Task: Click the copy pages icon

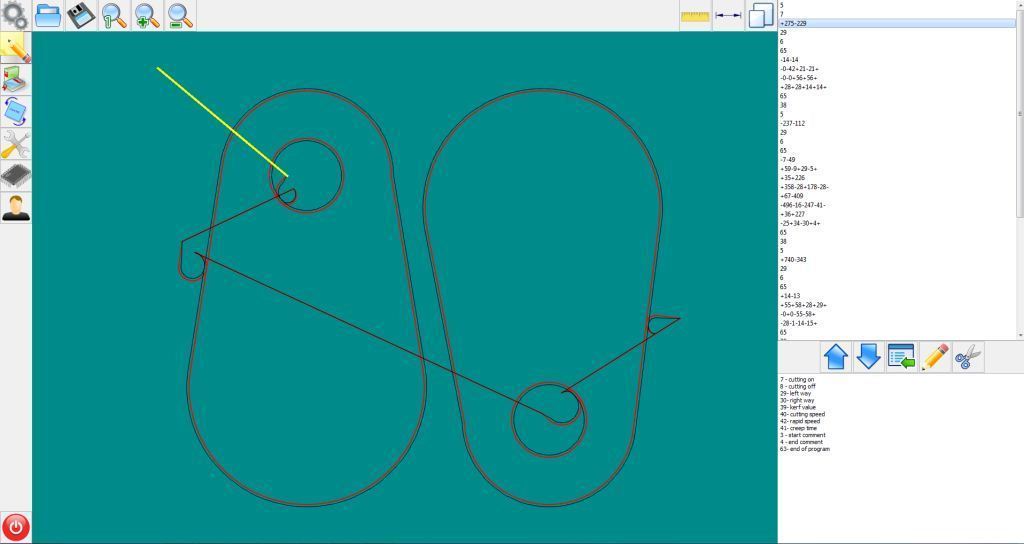Action: click(760, 16)
